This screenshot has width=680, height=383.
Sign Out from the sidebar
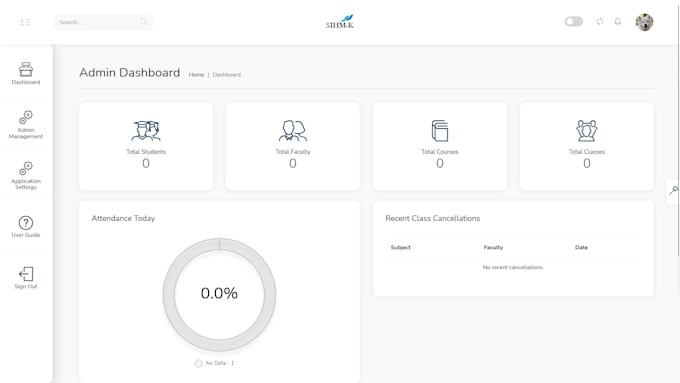[x=26, y=278]
